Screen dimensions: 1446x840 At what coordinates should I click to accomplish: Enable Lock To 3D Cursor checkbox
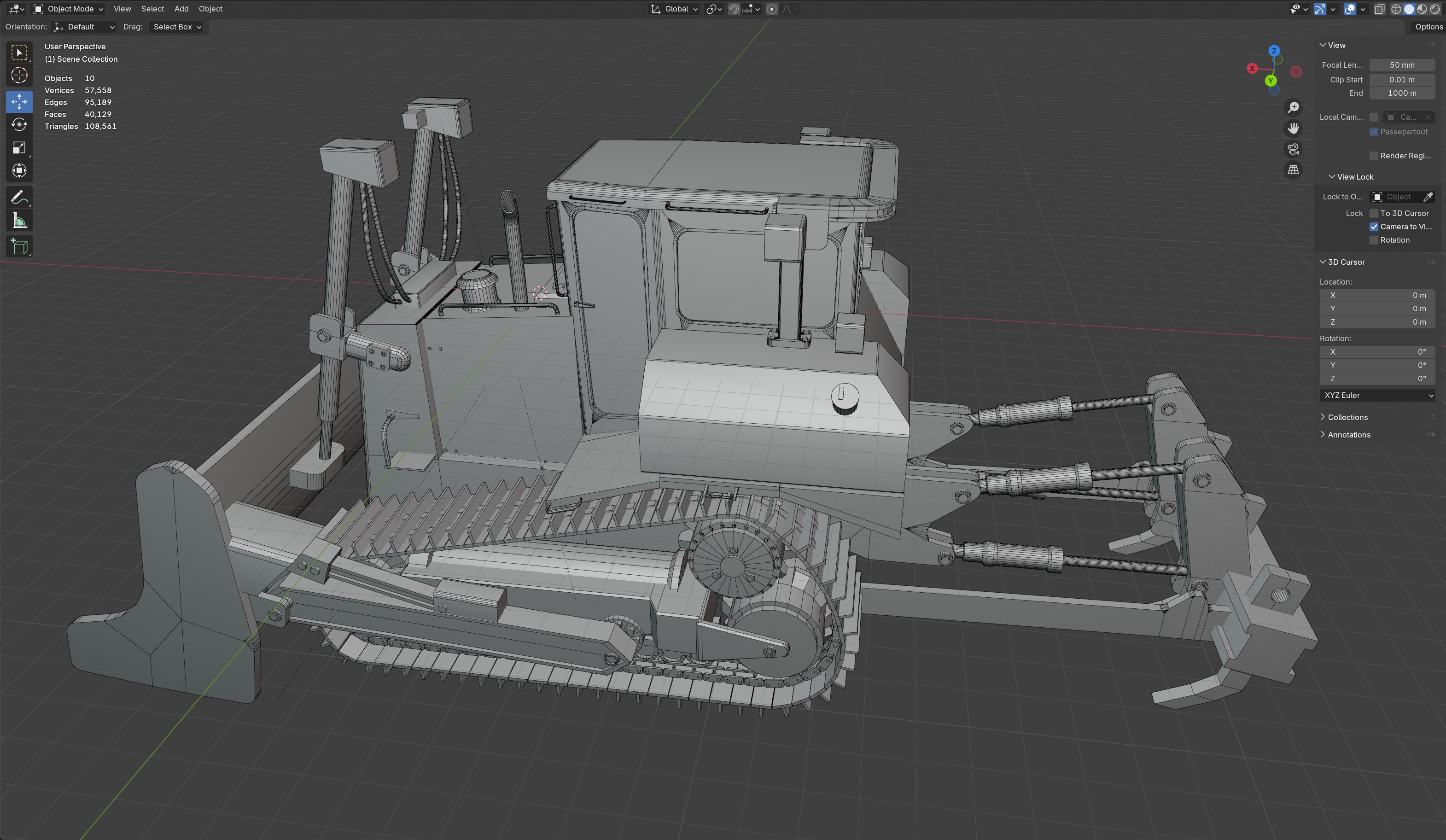[1374, 213]
